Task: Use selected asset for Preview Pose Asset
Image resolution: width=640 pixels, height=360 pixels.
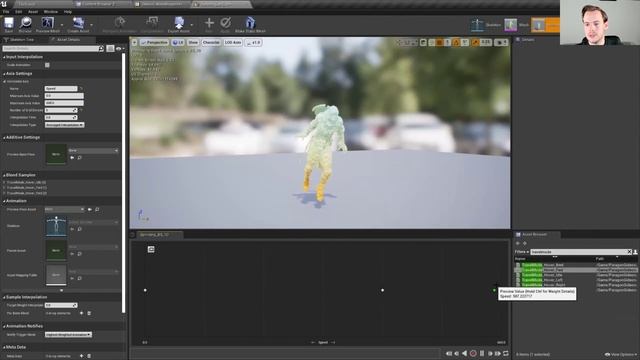Action: pos(90,209)
